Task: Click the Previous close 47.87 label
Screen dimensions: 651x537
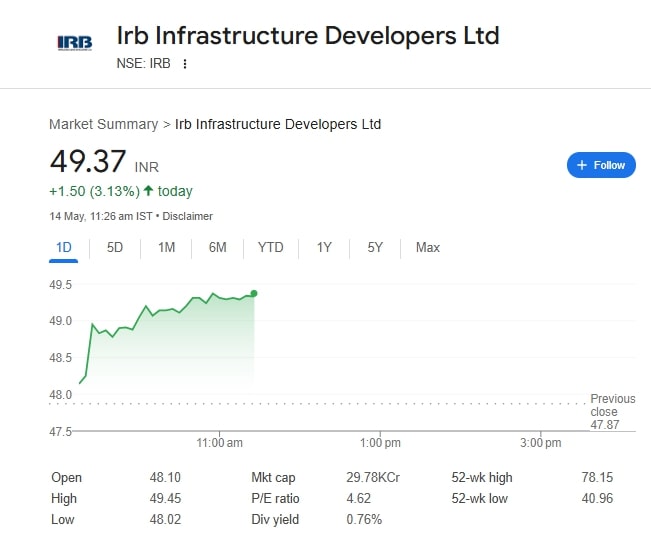Action: point(612,412)
